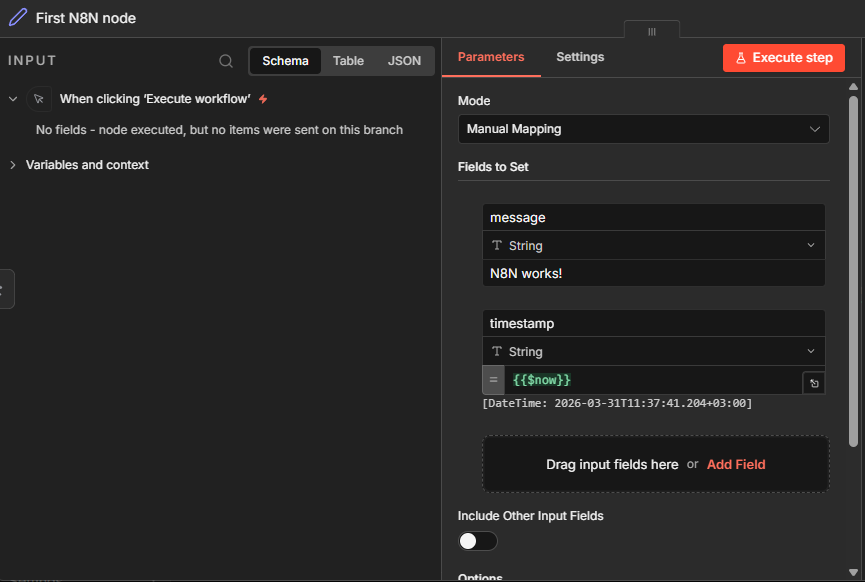Click the Add Field link

click(736, 464)
